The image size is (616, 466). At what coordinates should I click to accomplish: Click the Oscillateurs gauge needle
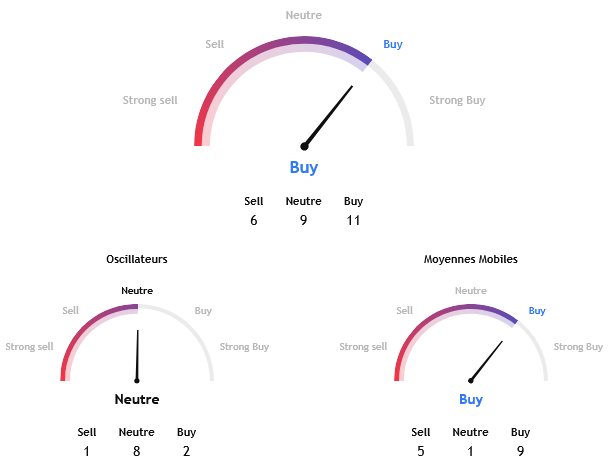pos(138,355)
